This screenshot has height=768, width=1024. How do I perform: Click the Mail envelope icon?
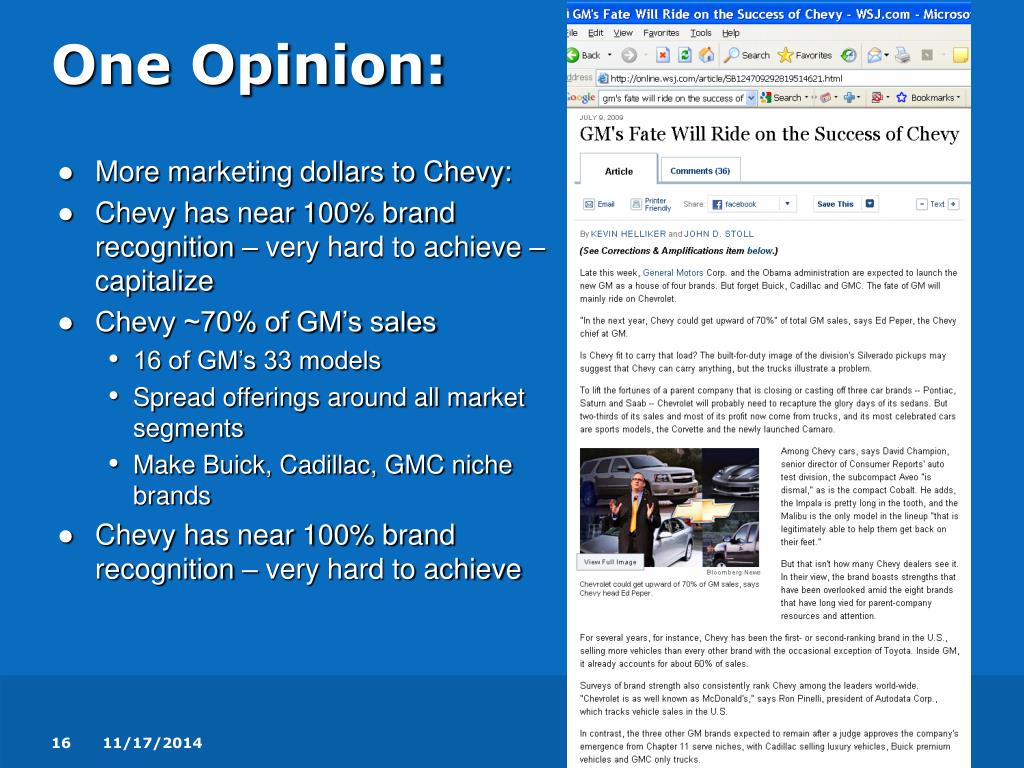click(874, 56)
